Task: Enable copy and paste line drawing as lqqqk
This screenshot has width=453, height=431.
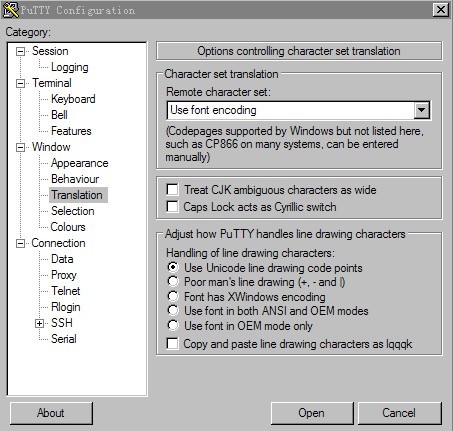Action: [173, 344]
